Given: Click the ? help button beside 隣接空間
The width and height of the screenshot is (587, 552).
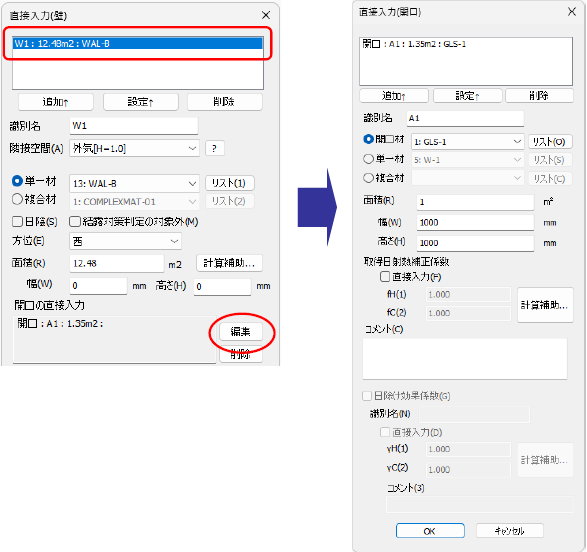Looking at the screenshot, I should pos(215,149).
